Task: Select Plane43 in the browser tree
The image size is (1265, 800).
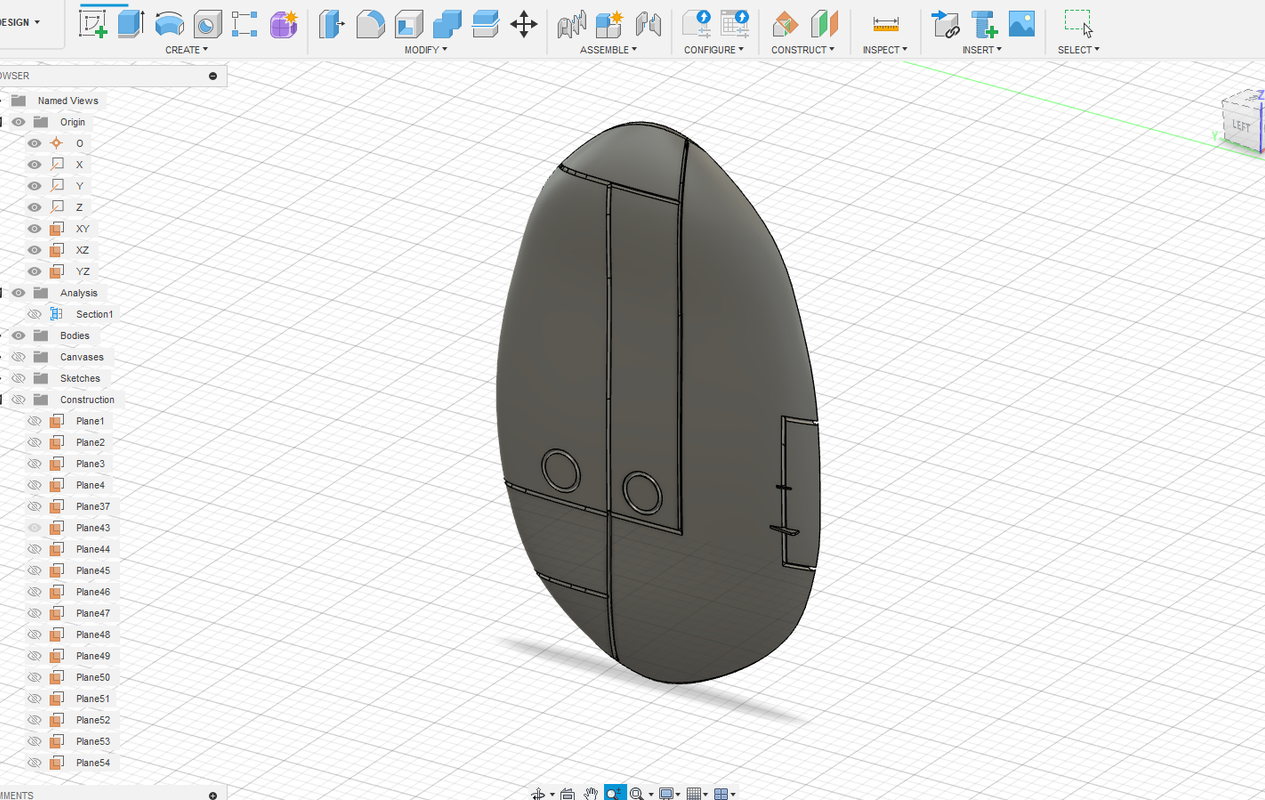Action: coord(93,528)
